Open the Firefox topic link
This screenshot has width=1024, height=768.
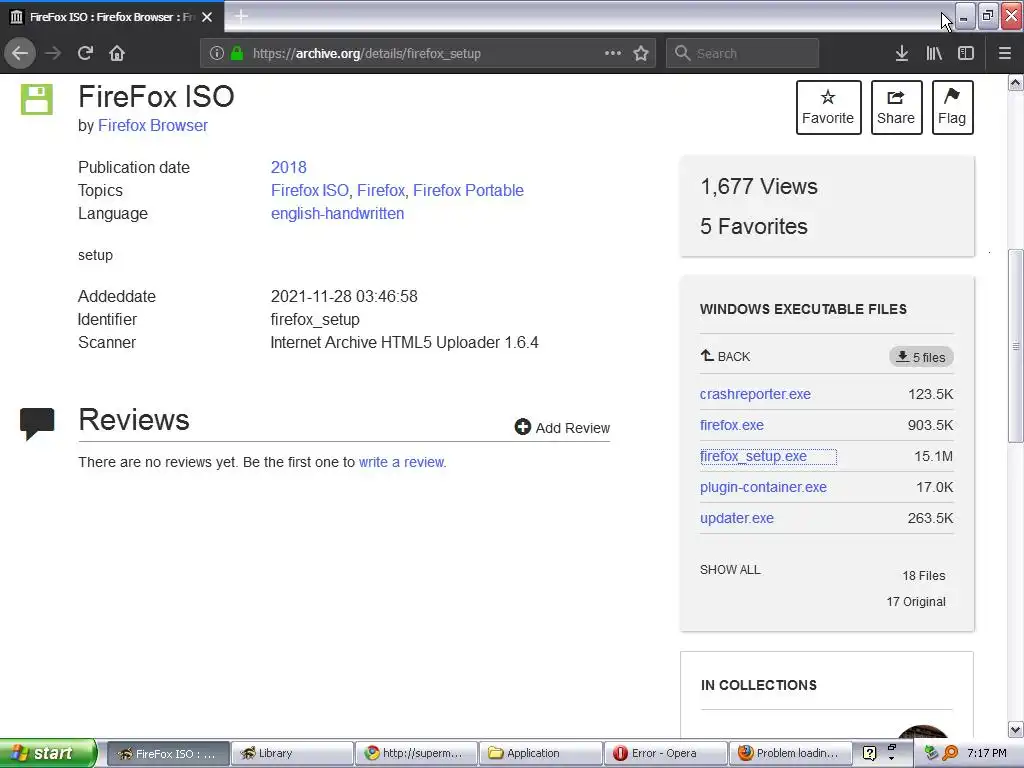pos(381,190)
